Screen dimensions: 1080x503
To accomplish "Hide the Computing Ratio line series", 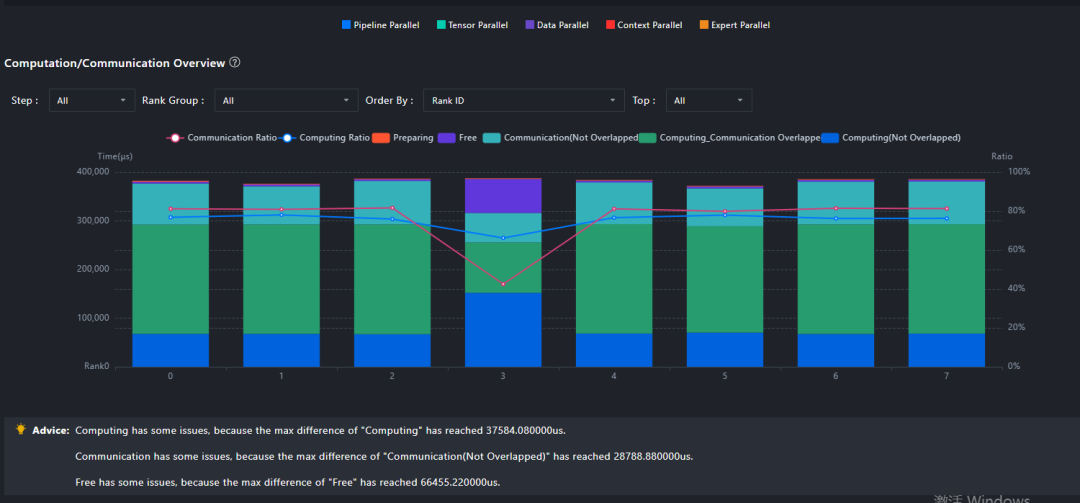I will (x=324, y=138).
